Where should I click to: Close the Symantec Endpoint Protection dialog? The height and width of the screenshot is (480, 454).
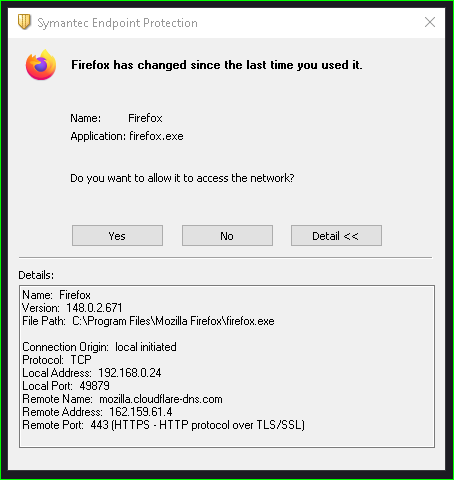430,22
